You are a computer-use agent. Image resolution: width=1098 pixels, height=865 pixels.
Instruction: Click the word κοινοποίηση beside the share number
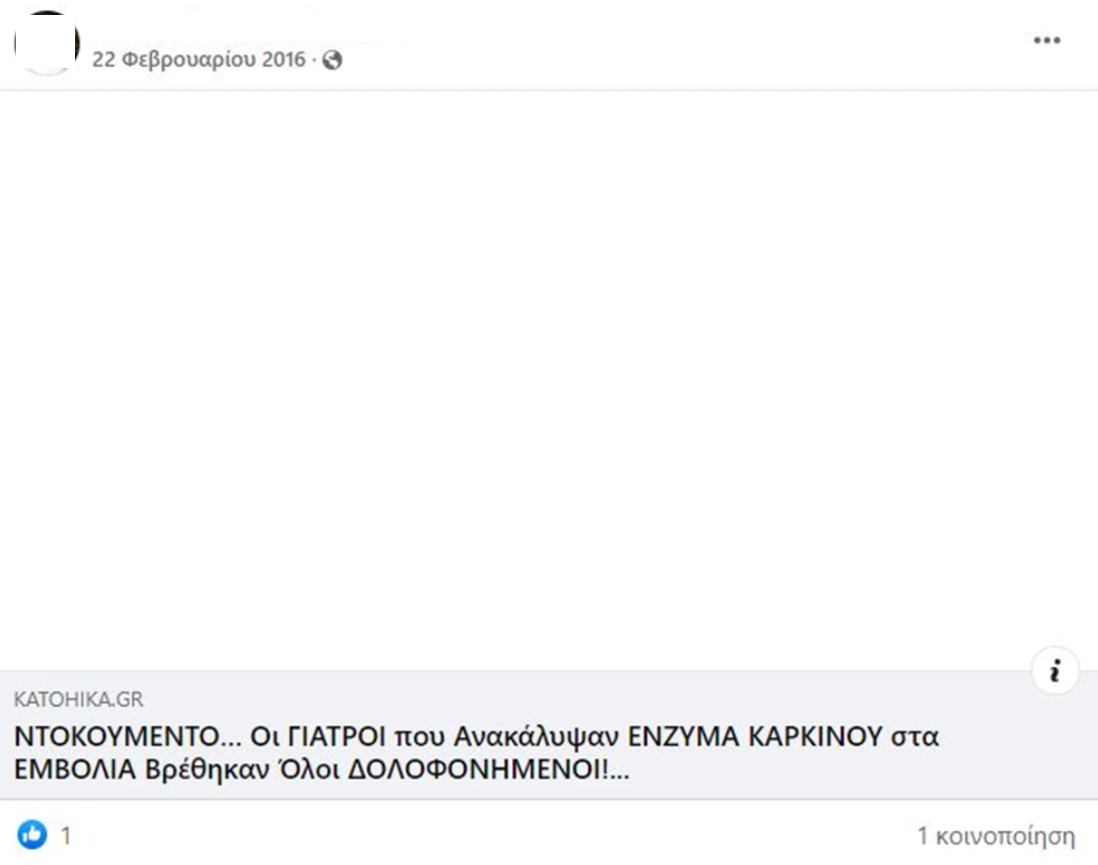coord(1005,836)
